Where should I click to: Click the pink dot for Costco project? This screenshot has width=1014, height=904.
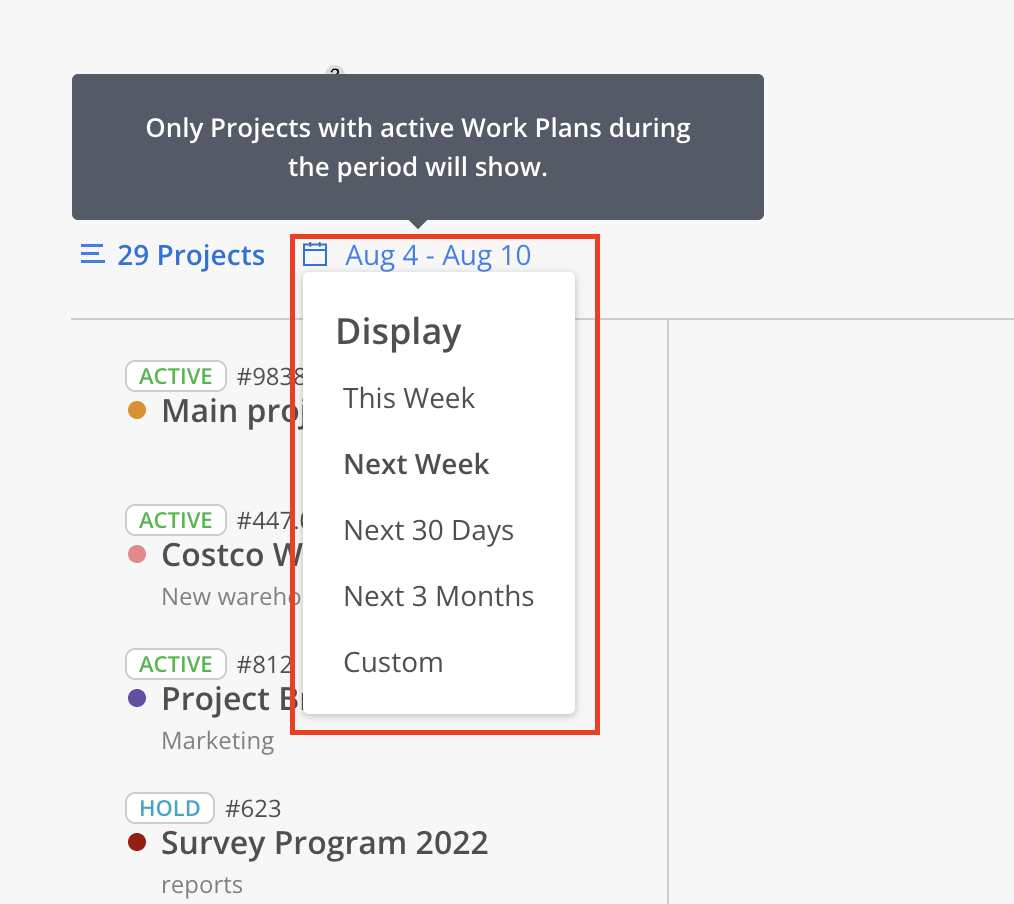coord(137,554)
